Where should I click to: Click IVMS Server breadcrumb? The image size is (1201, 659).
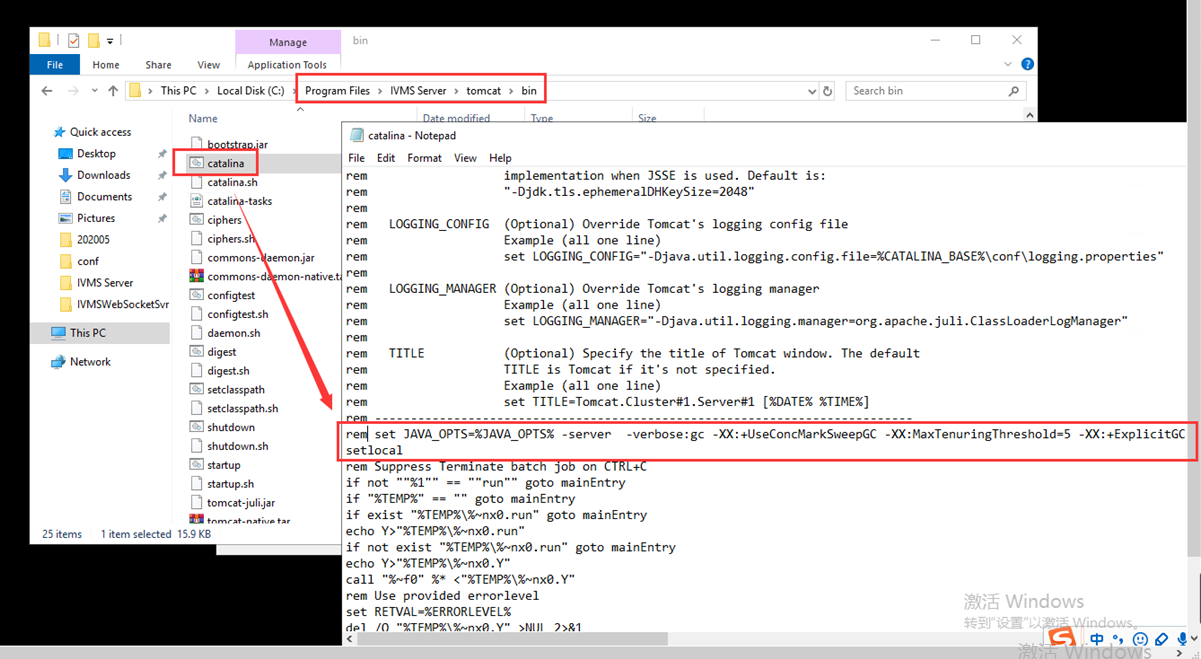(418, 91)
